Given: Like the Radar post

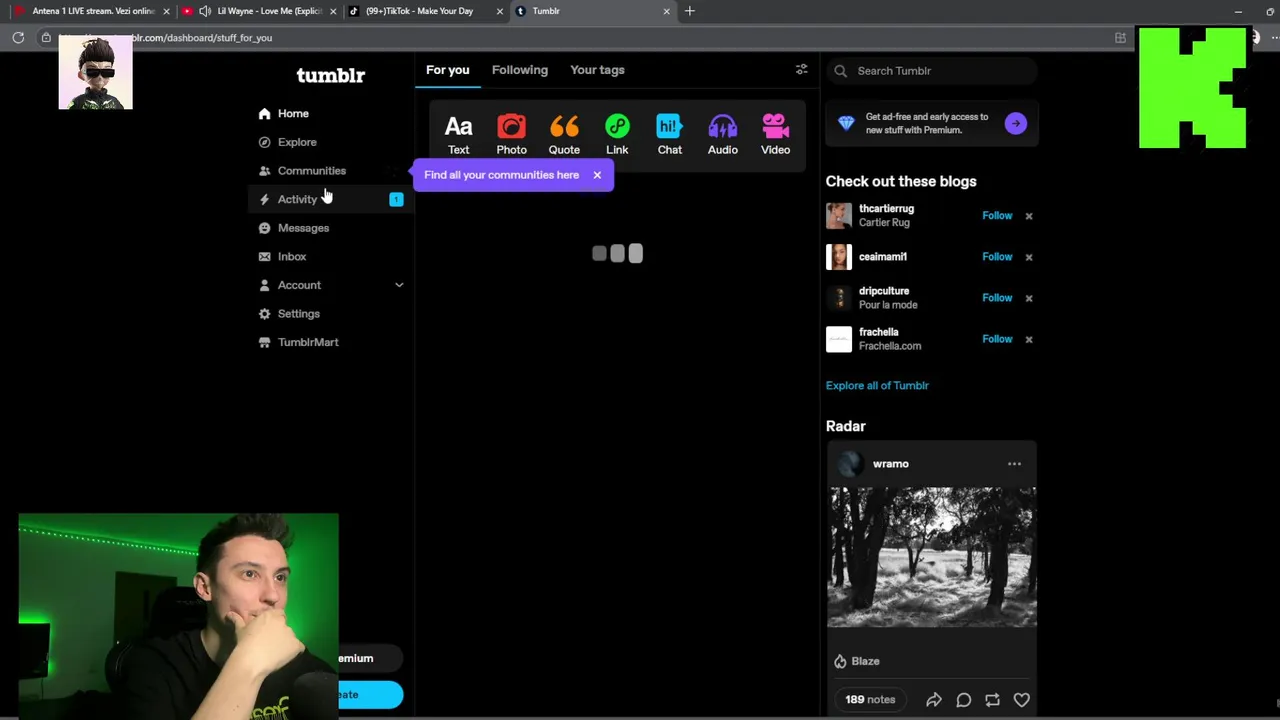Looking at the screenshot, I should 1021,700.
